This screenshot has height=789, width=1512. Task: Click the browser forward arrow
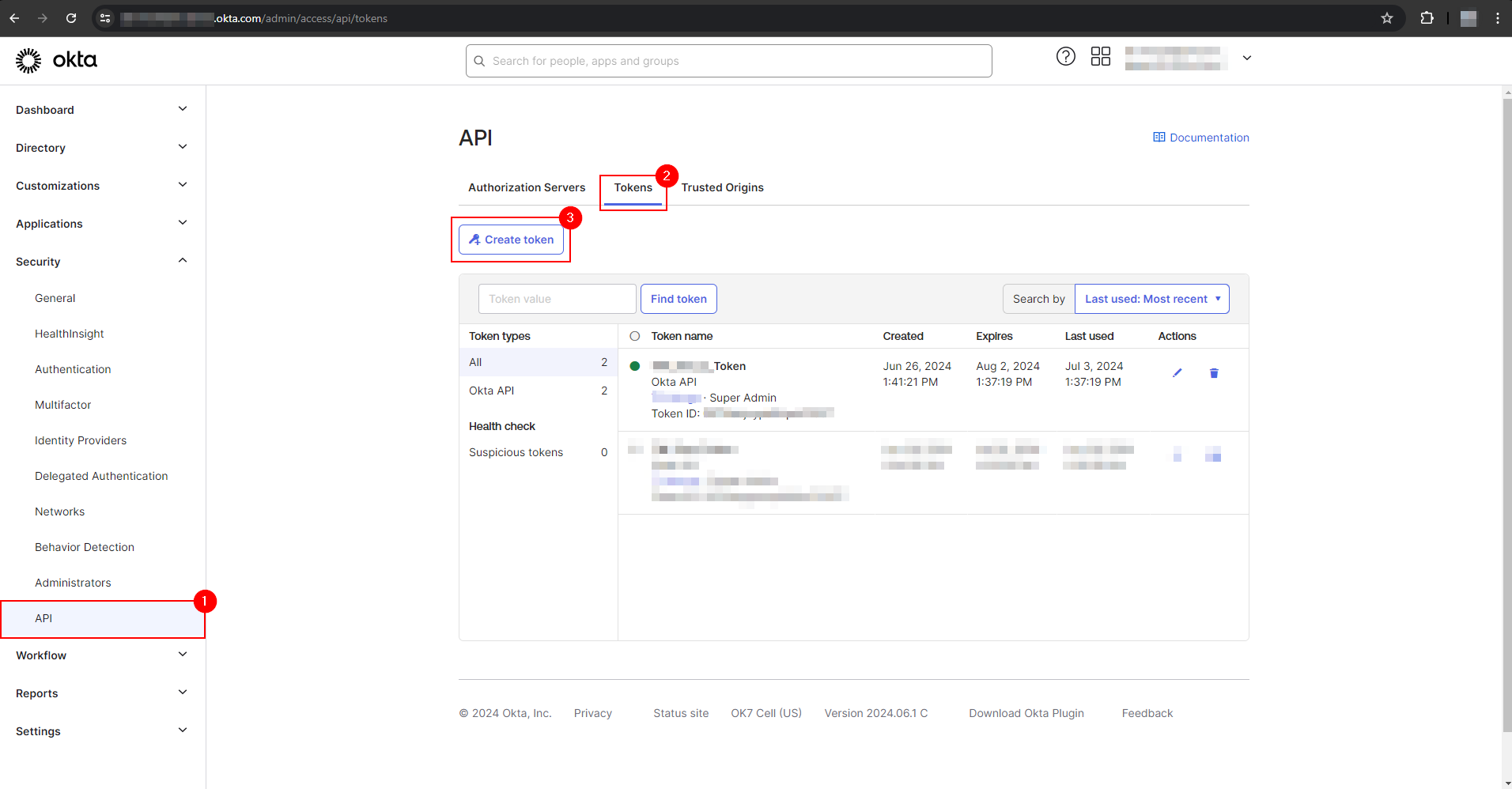[x=43, y=18]
